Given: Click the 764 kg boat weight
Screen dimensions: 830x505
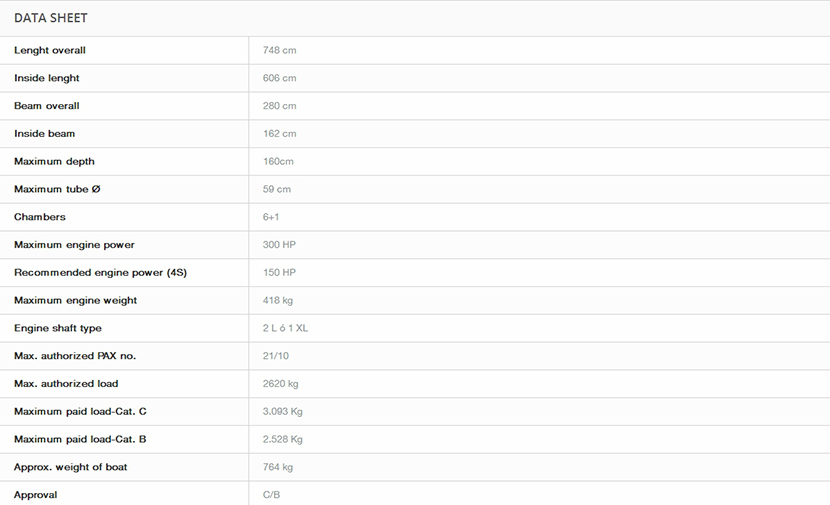Looking at the screenshot, I should pyautogui.click(x=278, y=467).
